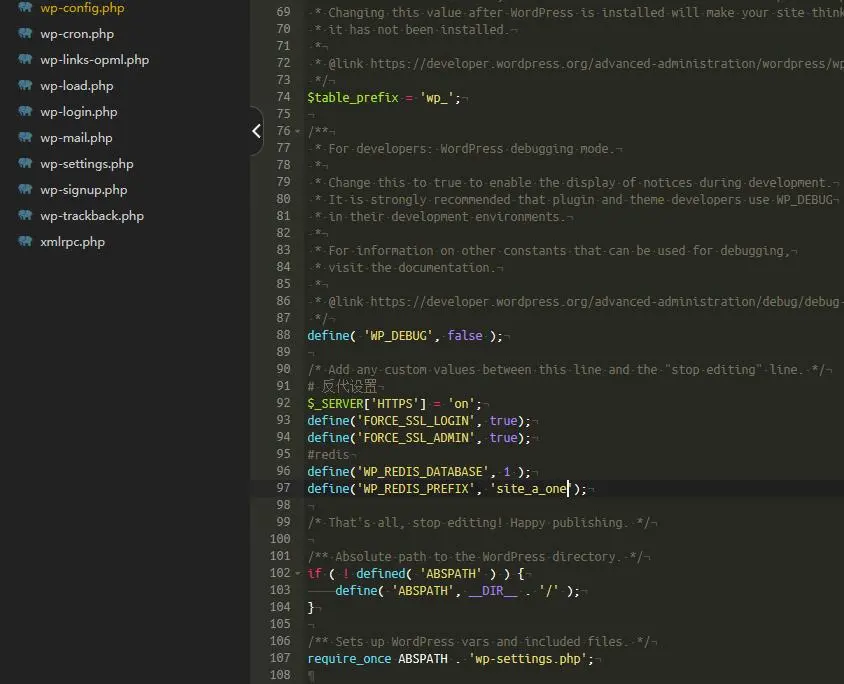Click the xmlrpc.php file icon

25,241
